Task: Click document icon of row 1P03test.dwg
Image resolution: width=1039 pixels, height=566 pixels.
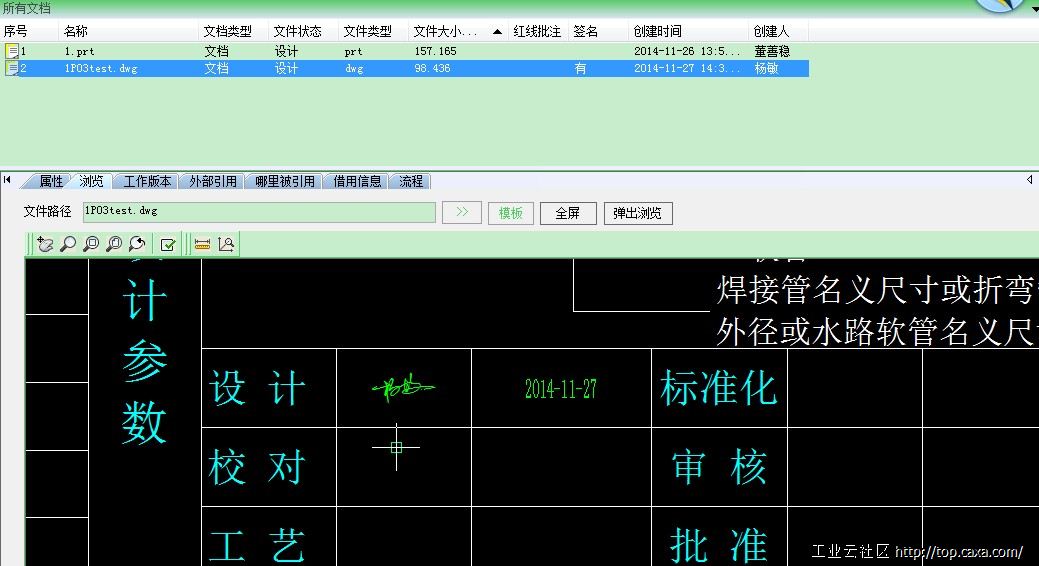Action: click(x=11, y=68)
